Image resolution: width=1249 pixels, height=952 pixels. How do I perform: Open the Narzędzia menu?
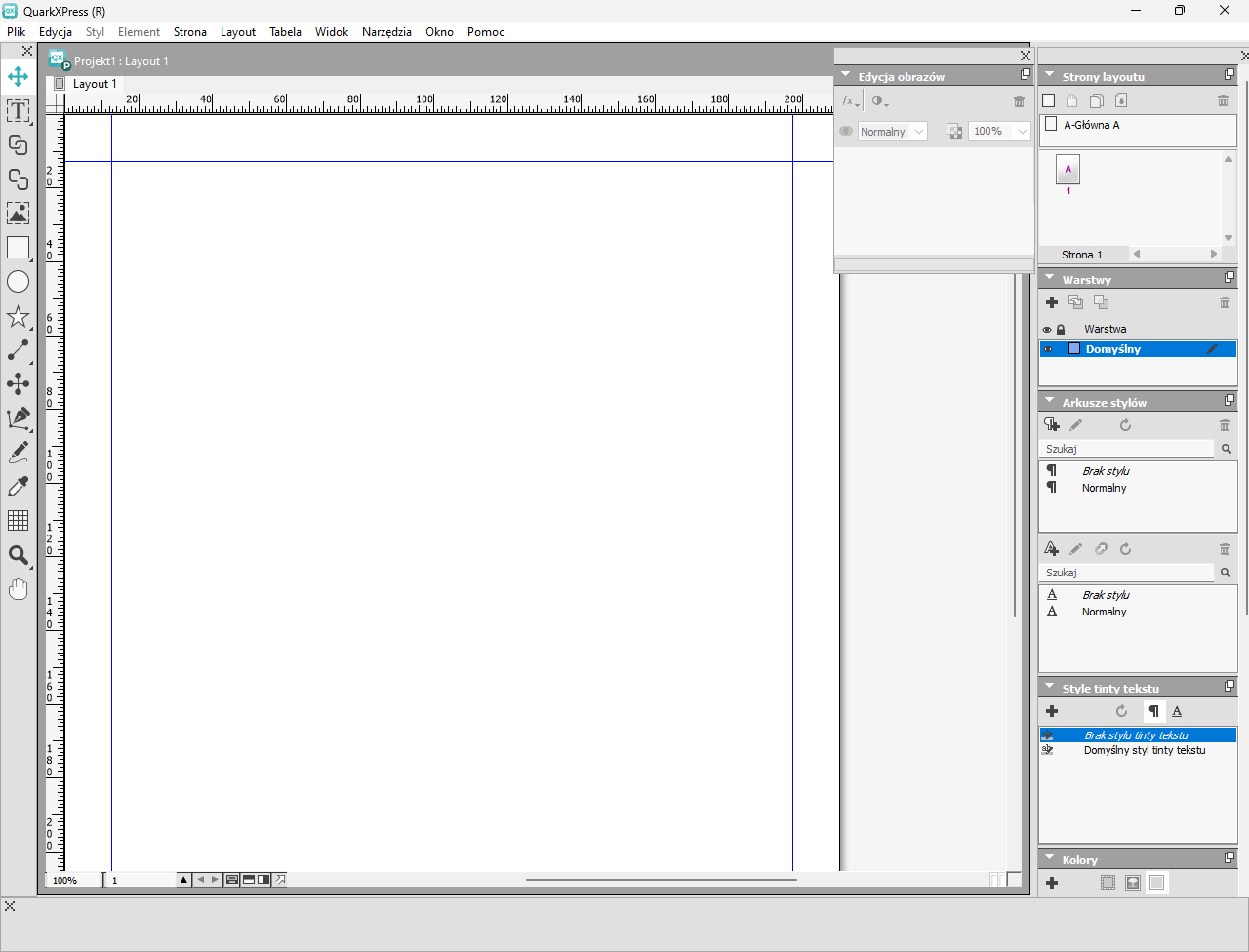[386, 32]
